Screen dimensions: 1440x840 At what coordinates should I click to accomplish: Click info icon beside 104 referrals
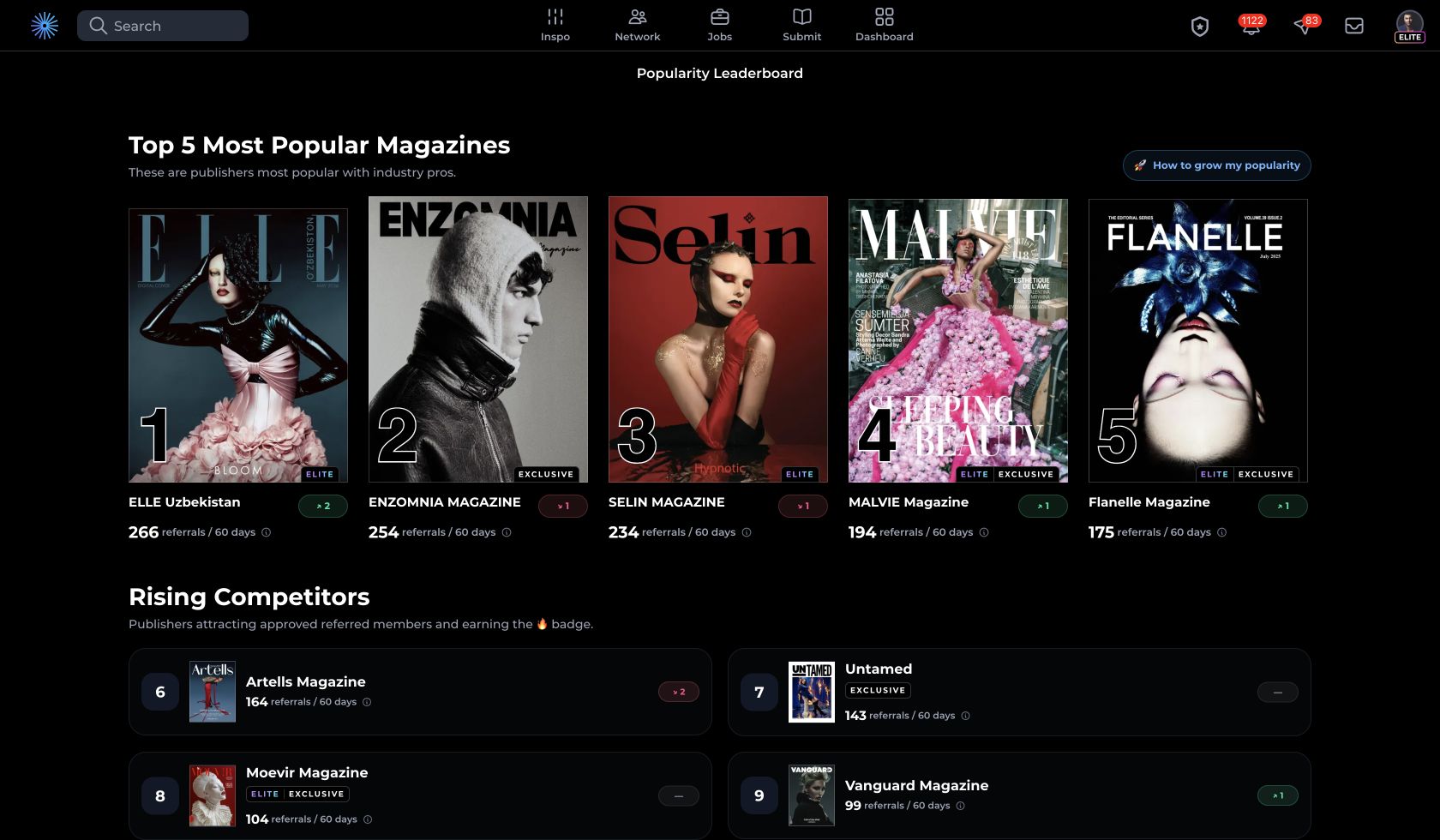pos(368,819)
